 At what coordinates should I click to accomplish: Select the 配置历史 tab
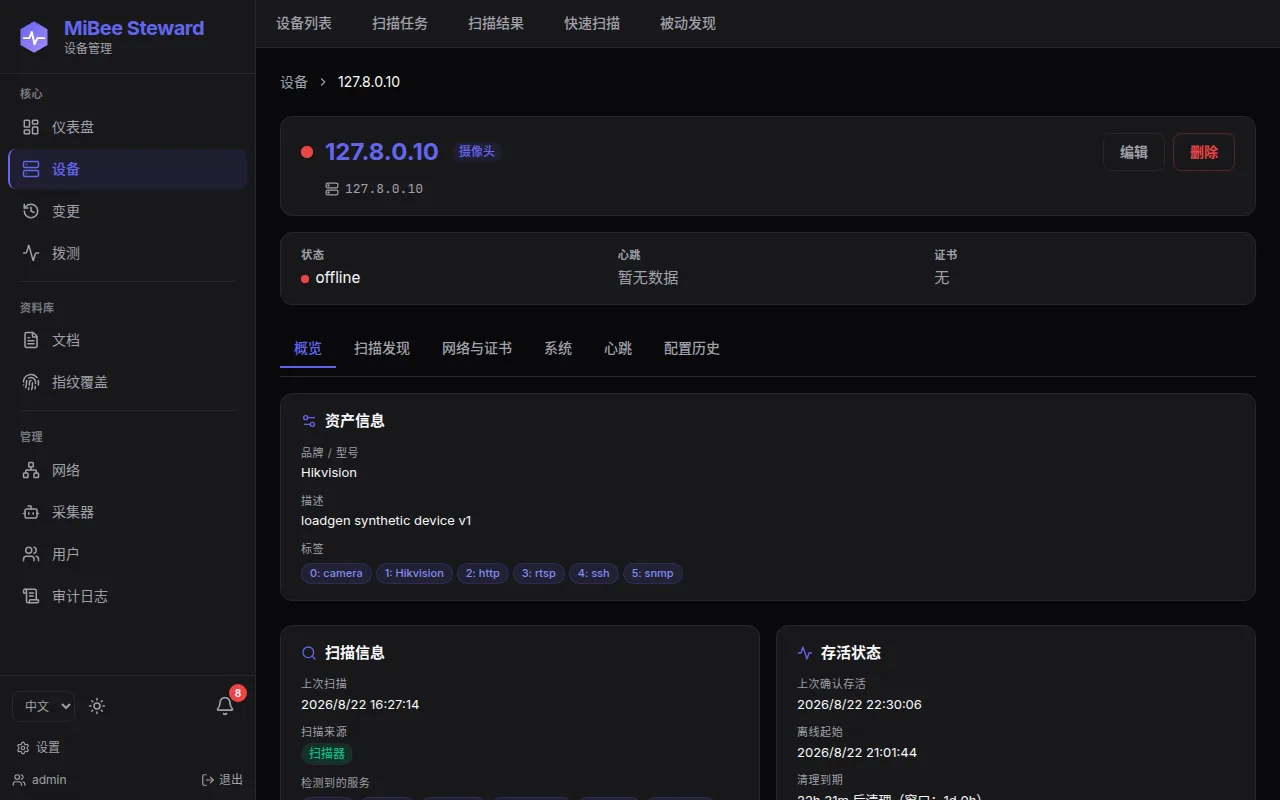(692, 348)
